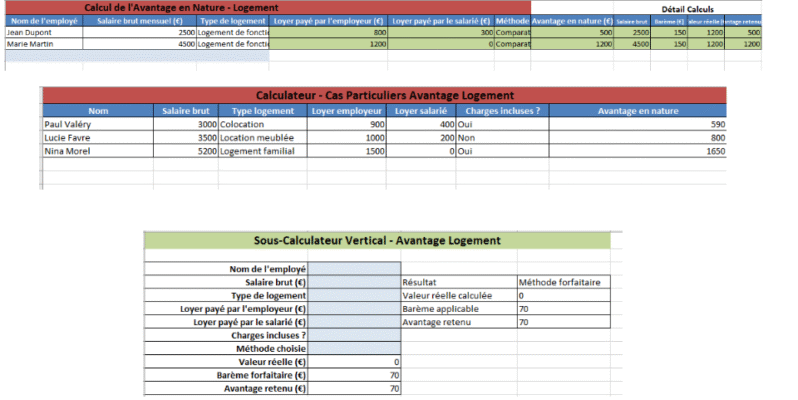Select the Colocation cell
Viewport: 798px width, 400px height.
[x=262, y=124]
